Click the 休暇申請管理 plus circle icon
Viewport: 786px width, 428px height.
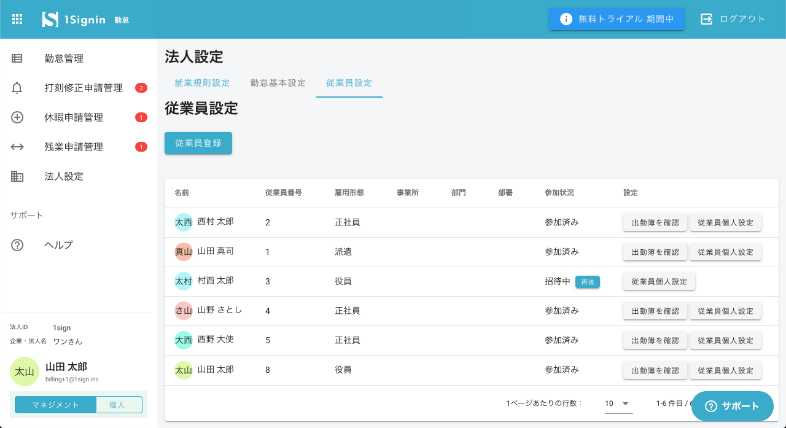click(x=17, y=117)
